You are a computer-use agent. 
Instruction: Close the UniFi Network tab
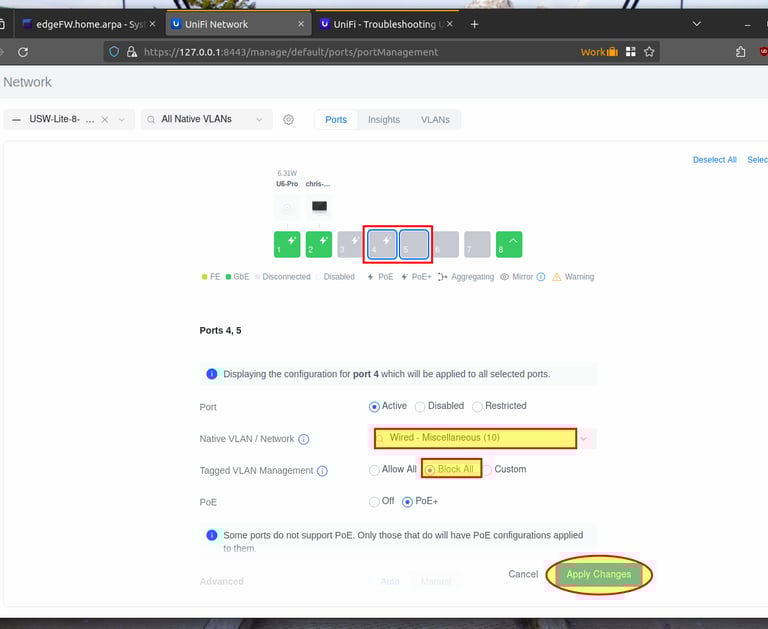(x=301, y=24)
